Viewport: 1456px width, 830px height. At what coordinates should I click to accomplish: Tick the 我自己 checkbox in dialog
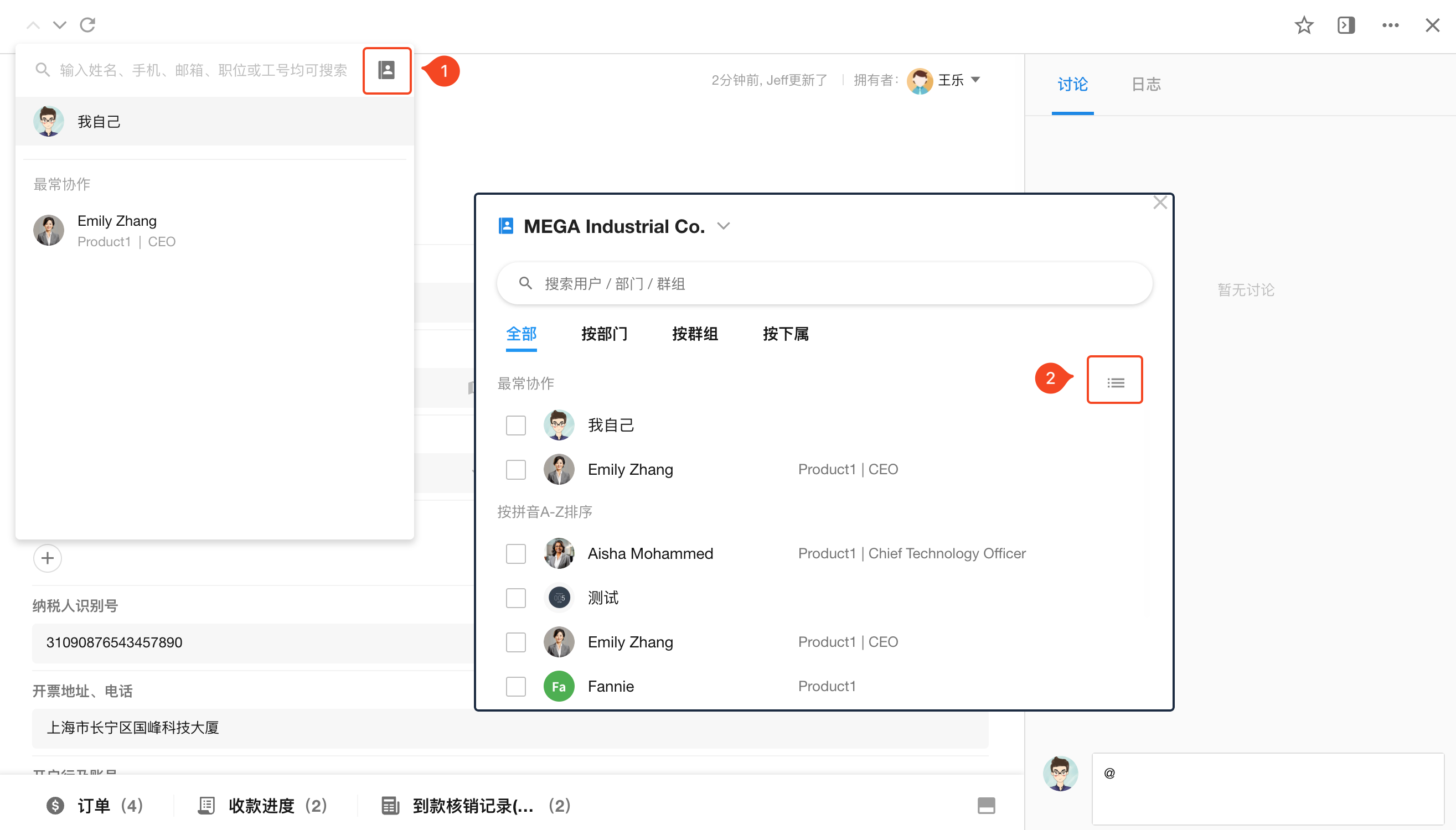pos(515,425)
